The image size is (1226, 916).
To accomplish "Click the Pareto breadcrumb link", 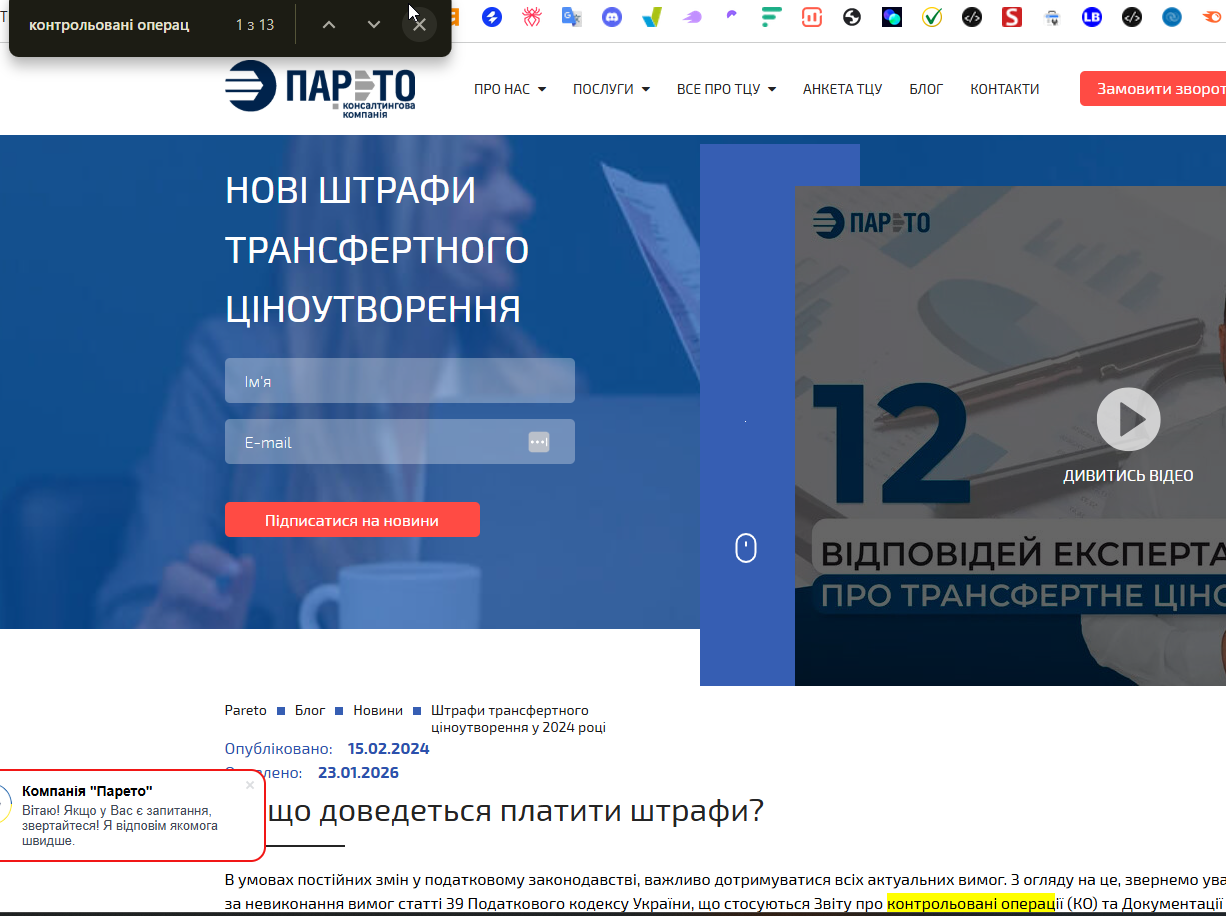I will click(246, 710).
